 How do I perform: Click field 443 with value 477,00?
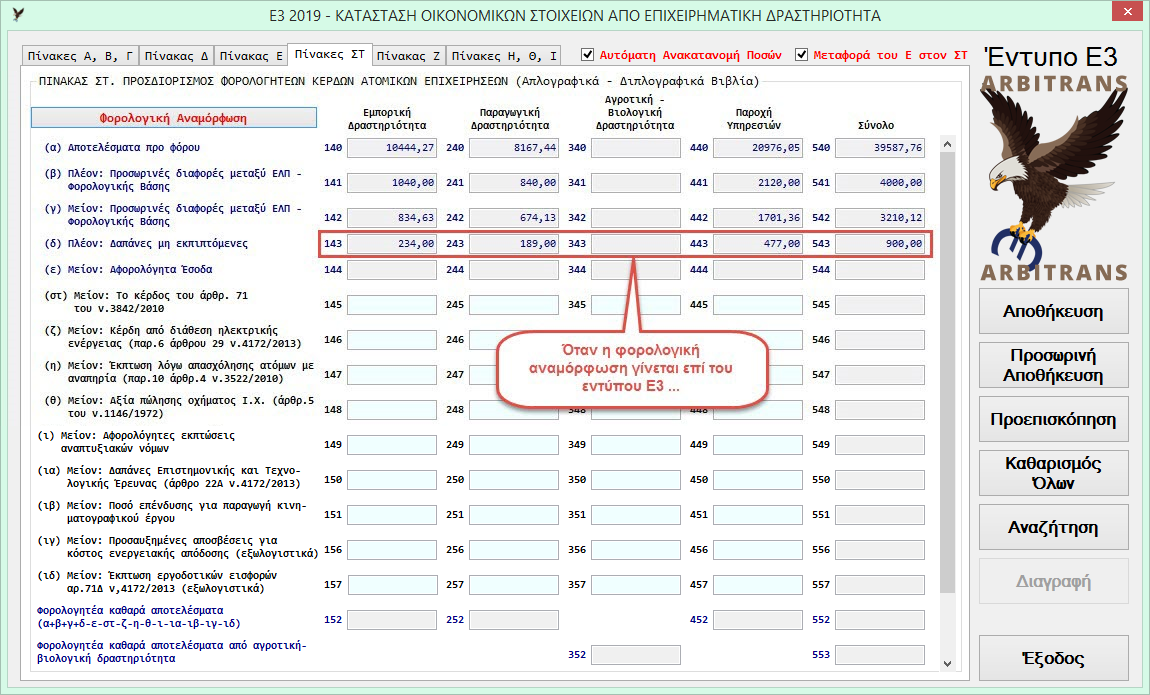[x=758, y=243]
